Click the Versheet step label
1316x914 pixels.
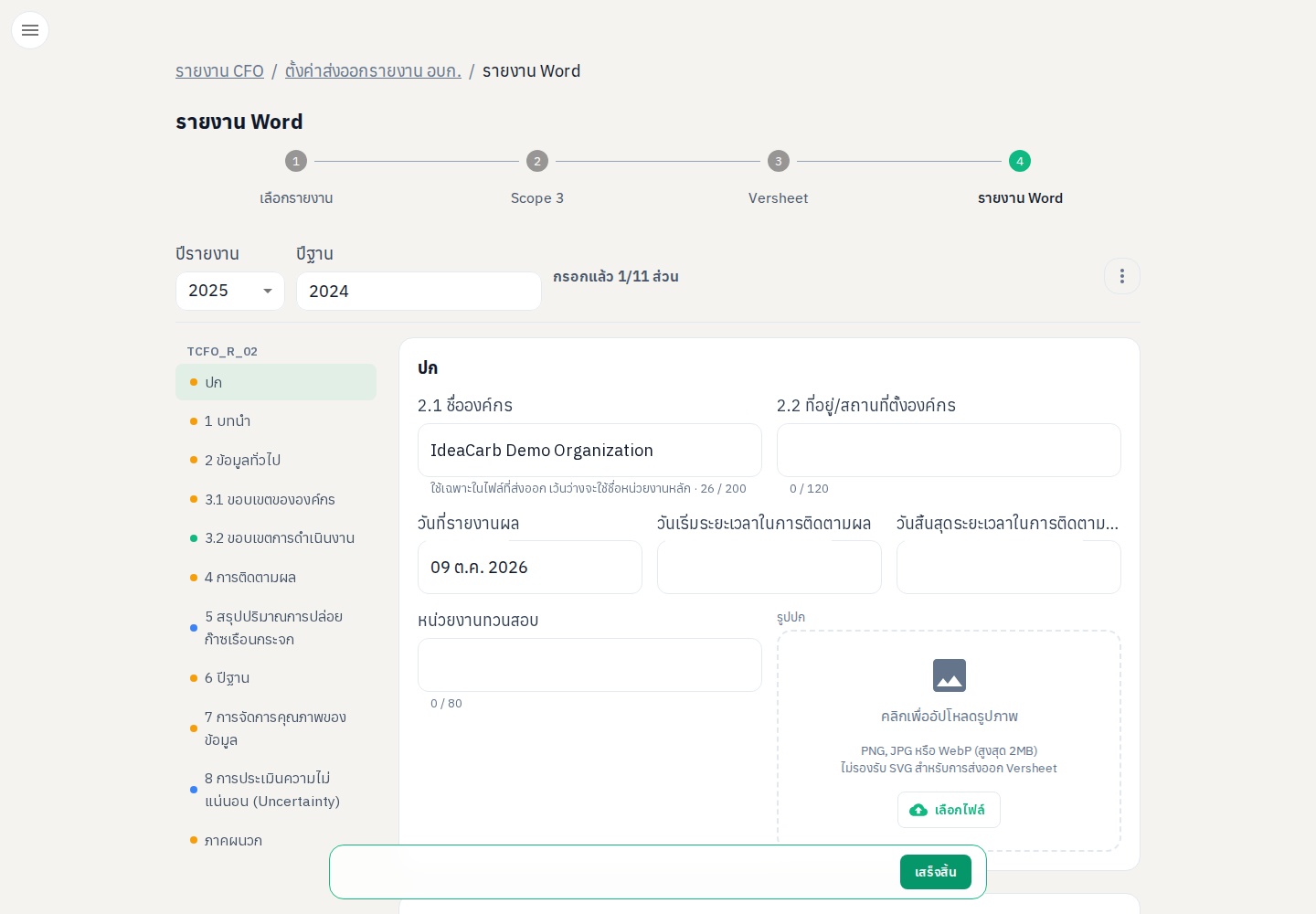pos(779,198)
